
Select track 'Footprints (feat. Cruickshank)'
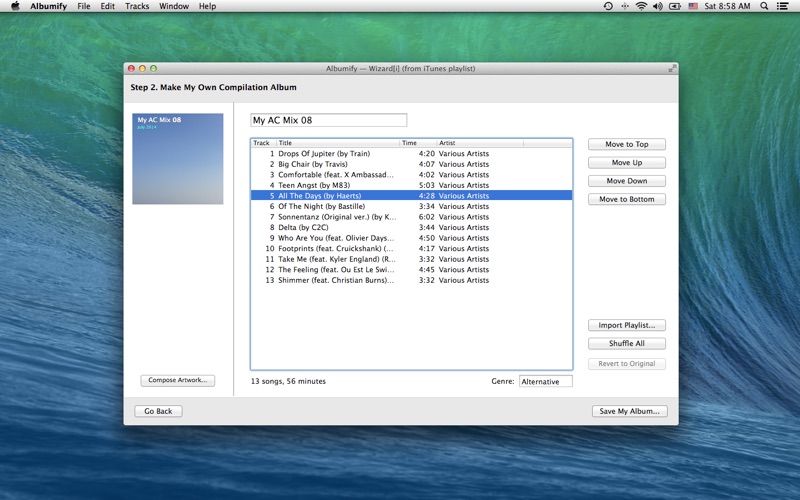pos(411,248)
